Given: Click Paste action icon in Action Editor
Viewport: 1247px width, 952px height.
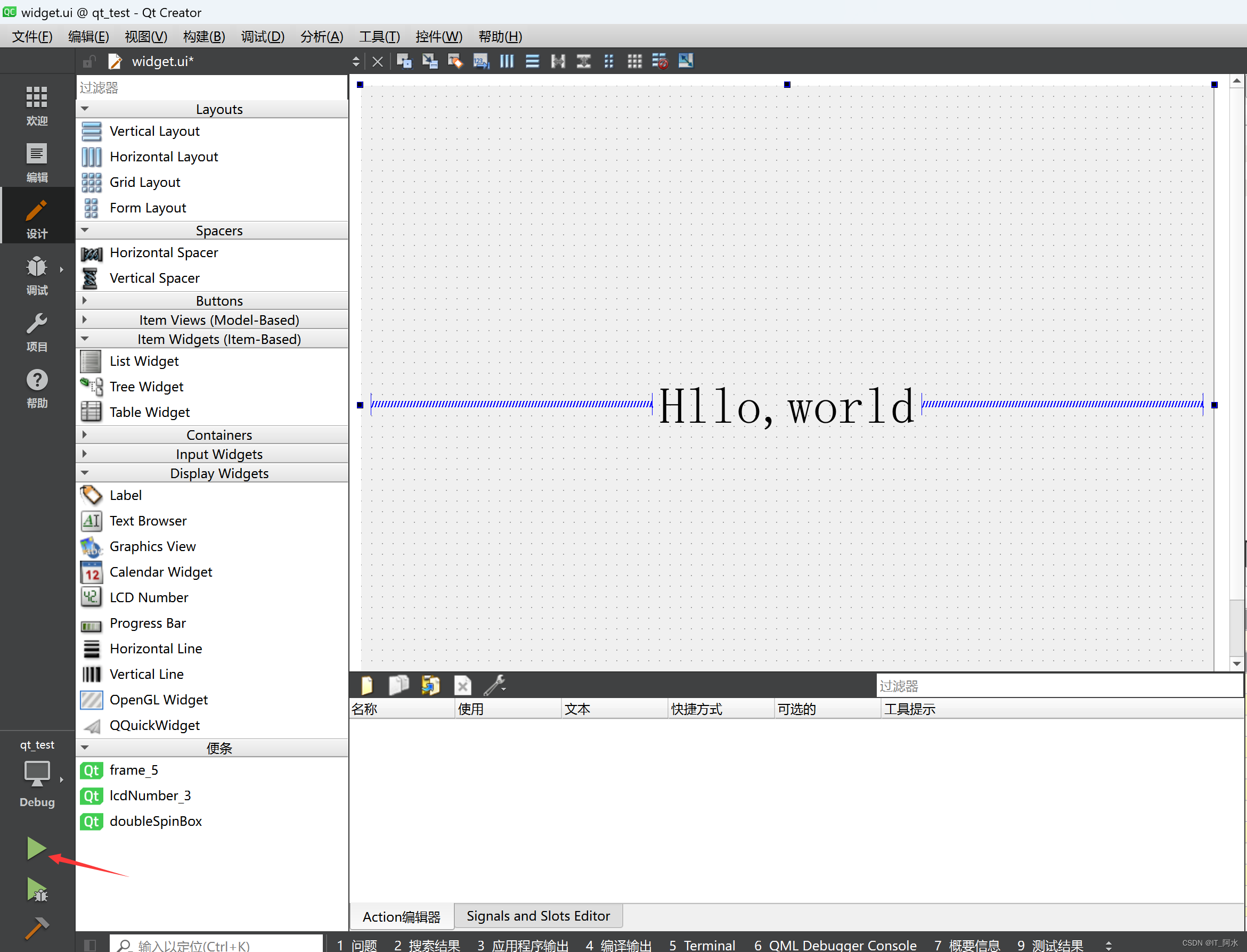Looking at the screenshot, I should pyautogui.click(x=431, y=685).
